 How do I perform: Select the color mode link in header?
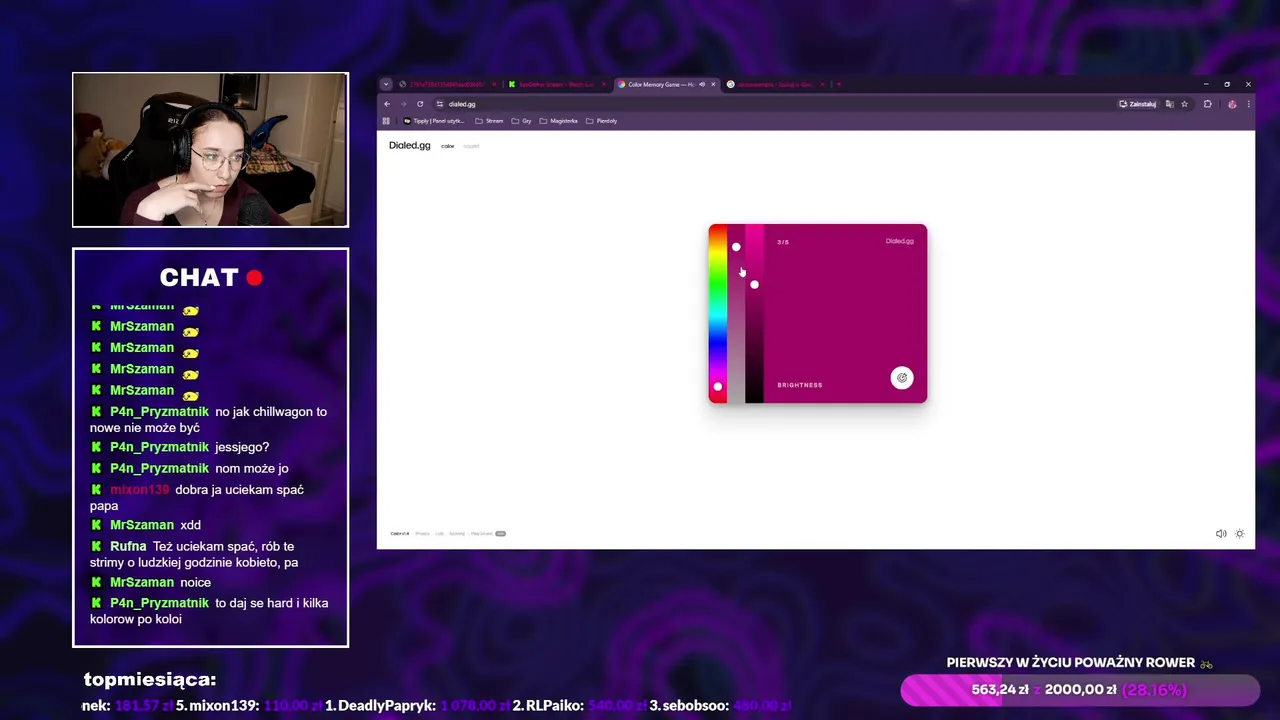tap(448, 146)
